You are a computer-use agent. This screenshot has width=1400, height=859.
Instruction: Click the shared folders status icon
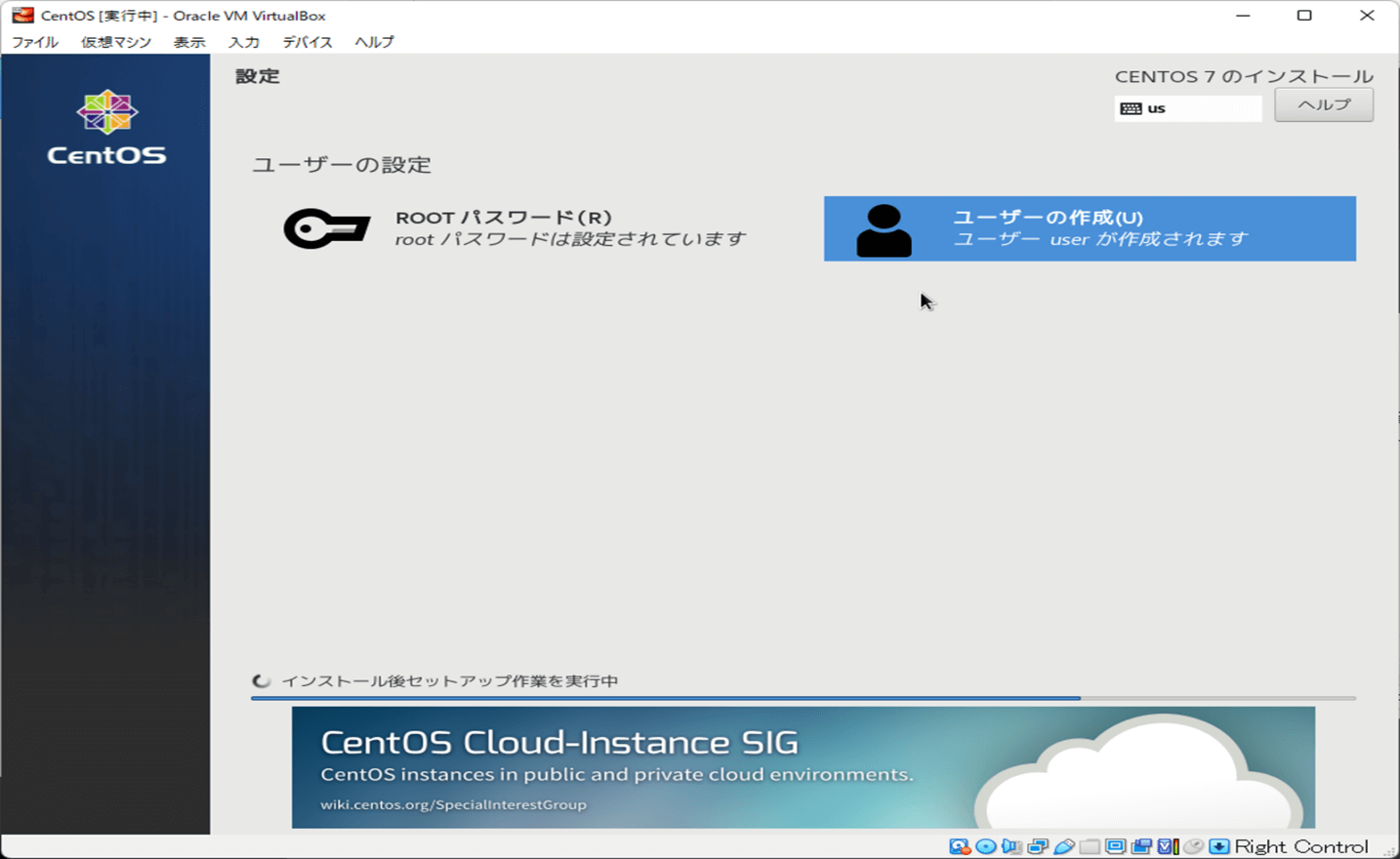[1090, 846]
